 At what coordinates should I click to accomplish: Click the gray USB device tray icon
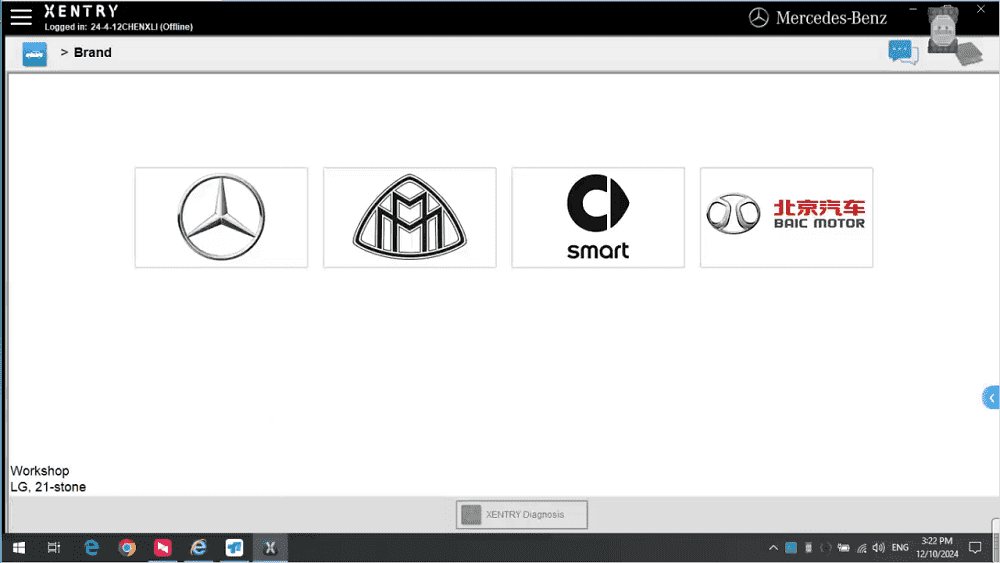[808, 548]
